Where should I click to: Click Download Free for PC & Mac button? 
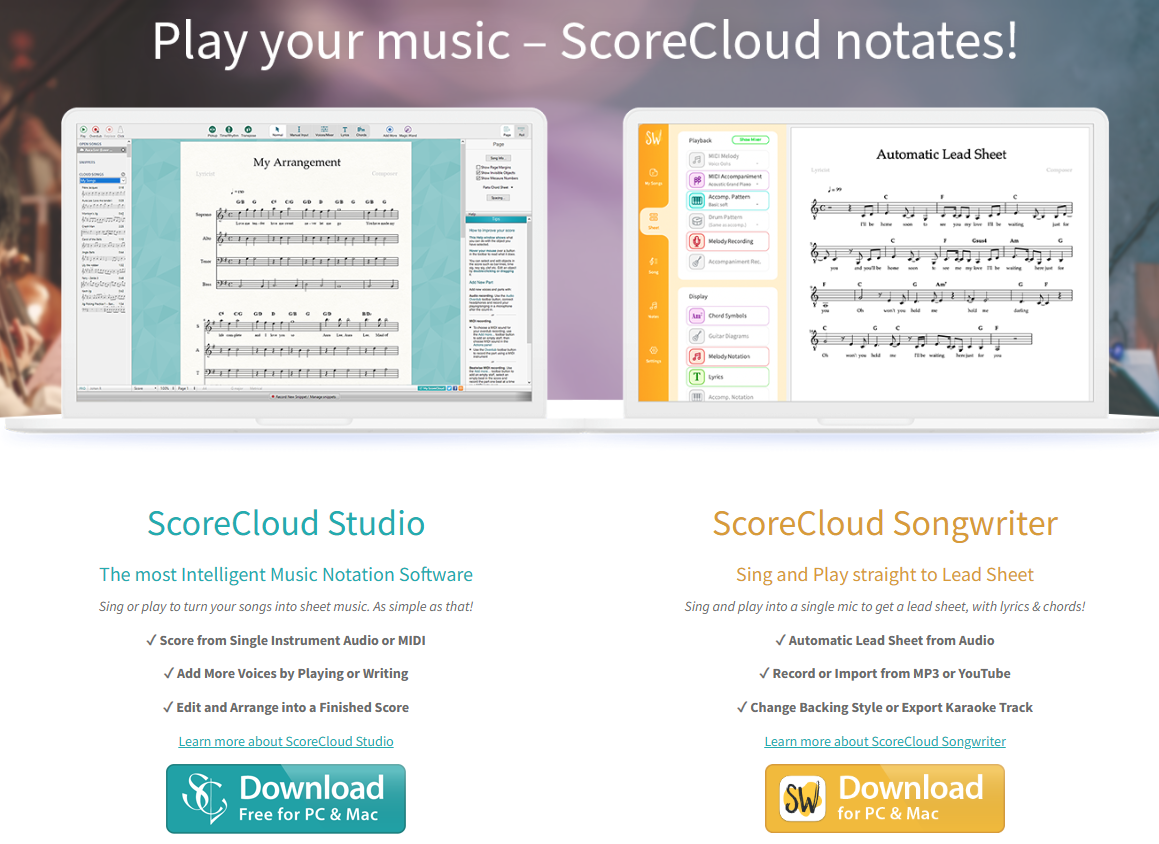pyautogui.click(x=286, y=799)
